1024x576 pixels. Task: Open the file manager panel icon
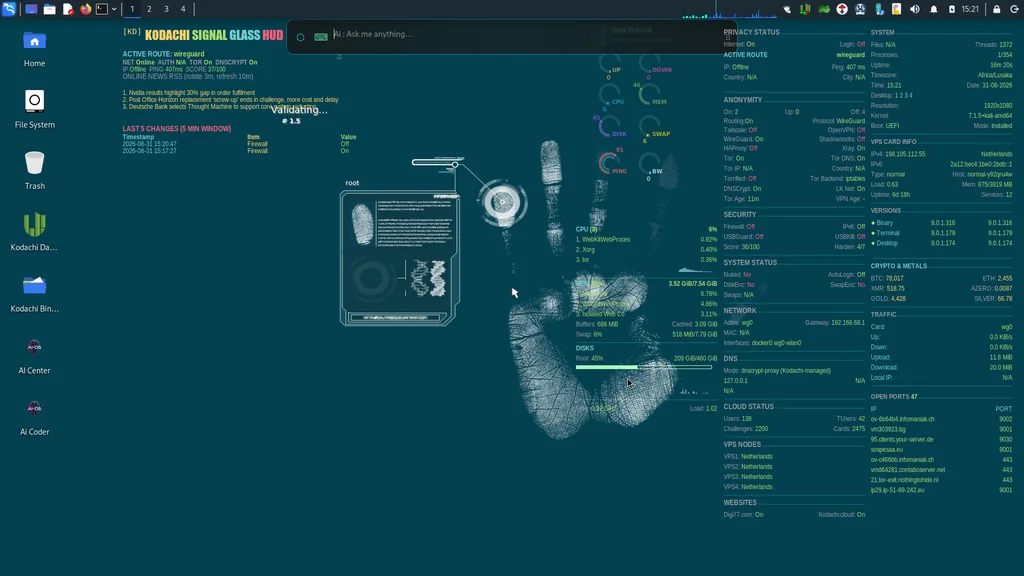[50, 9]
